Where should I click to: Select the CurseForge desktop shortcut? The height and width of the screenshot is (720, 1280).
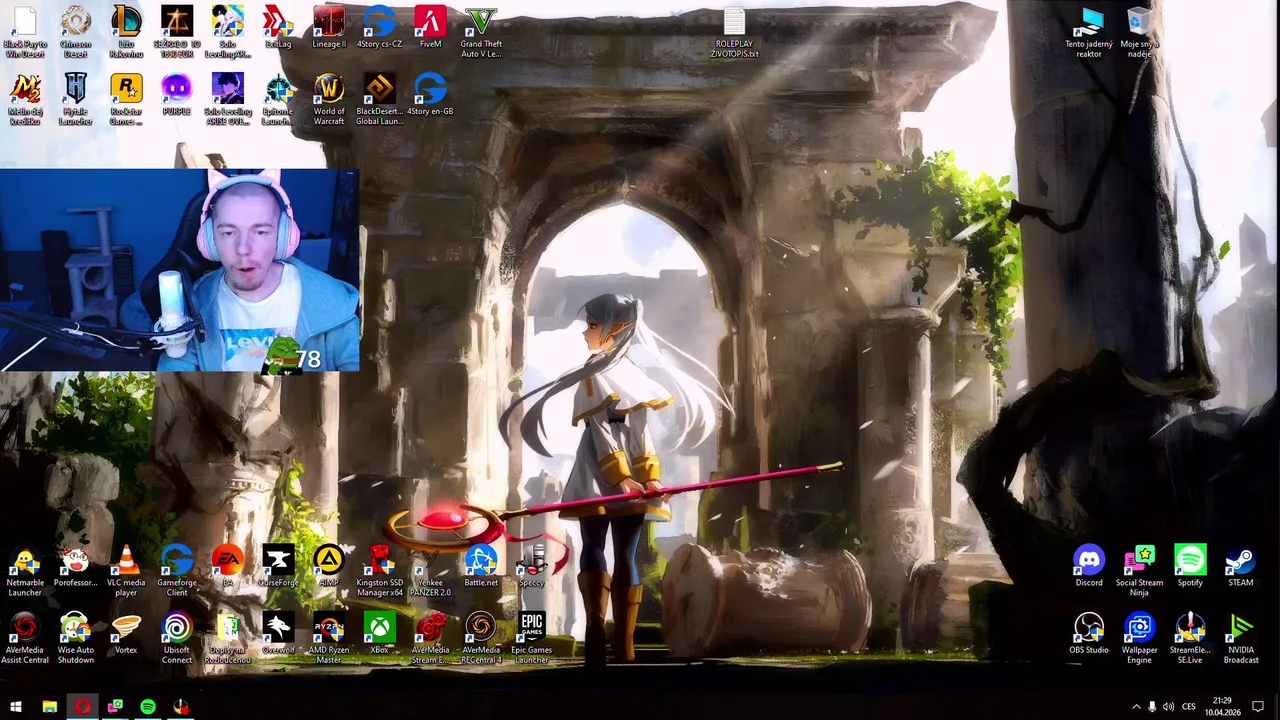(278, 567)
